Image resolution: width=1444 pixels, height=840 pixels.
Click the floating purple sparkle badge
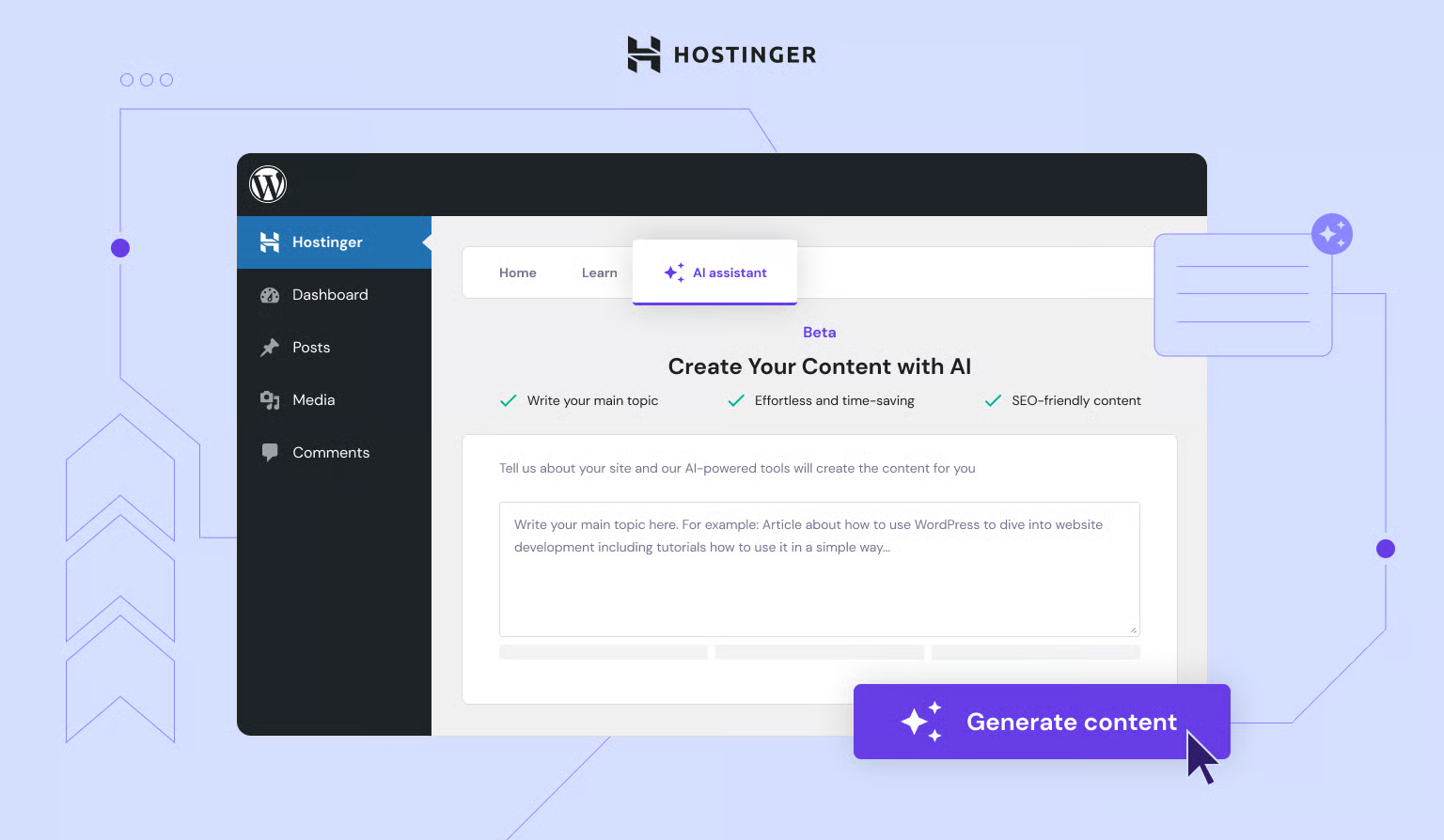click(1331, 233)
